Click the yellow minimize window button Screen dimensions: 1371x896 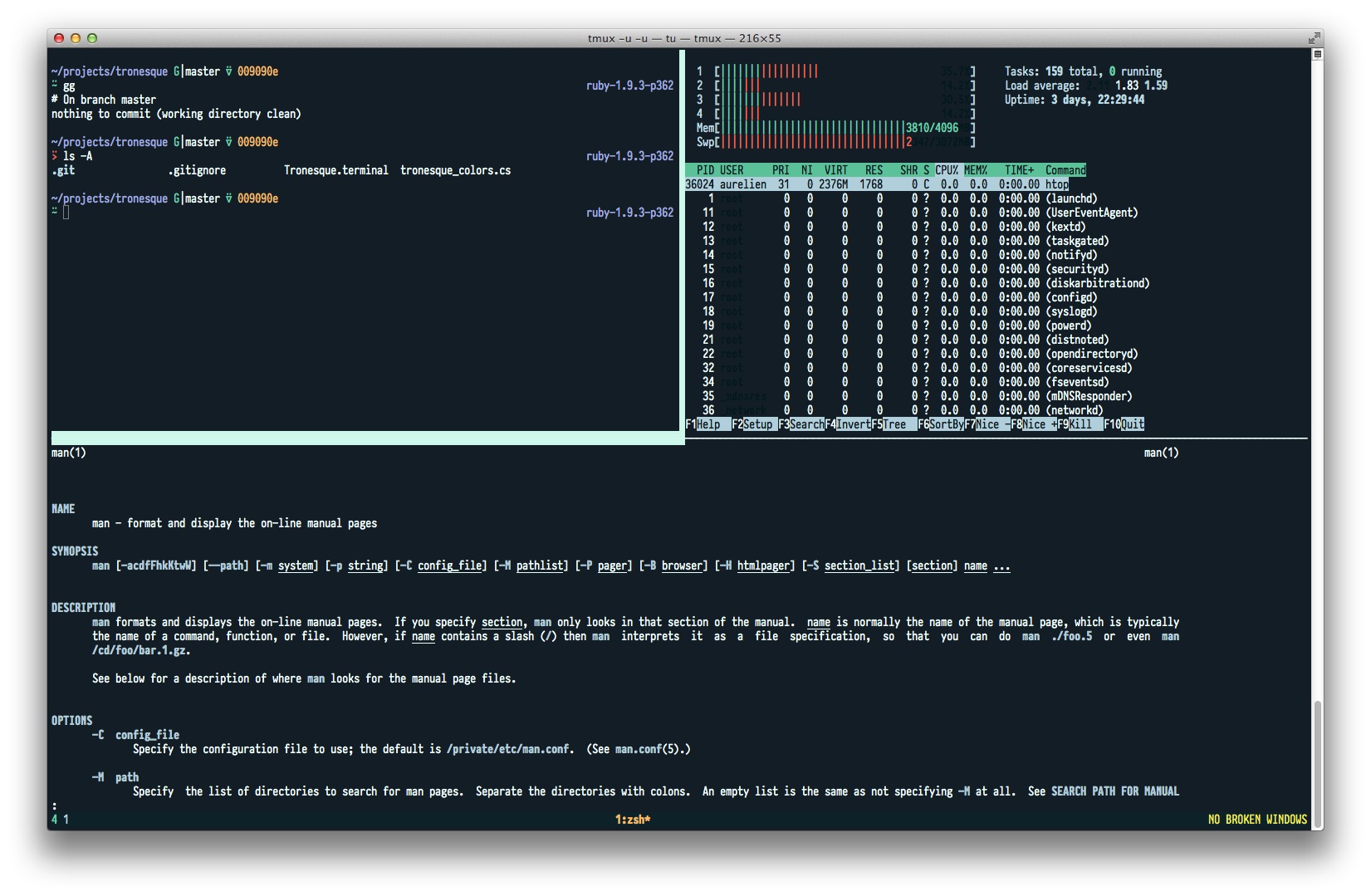(76, 38)
